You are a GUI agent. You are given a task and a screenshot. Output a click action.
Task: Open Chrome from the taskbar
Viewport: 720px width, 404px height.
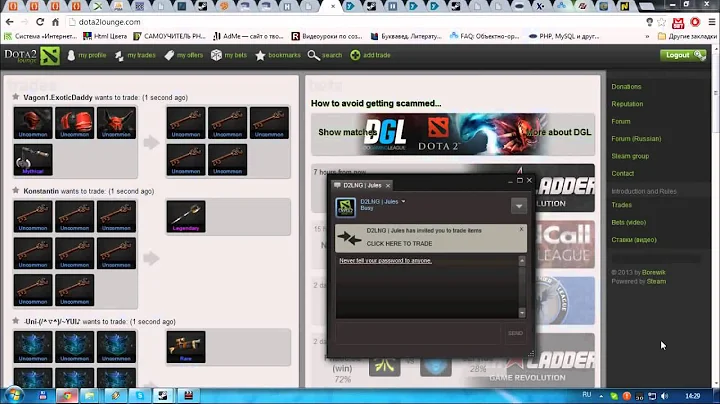coord(67,395)
